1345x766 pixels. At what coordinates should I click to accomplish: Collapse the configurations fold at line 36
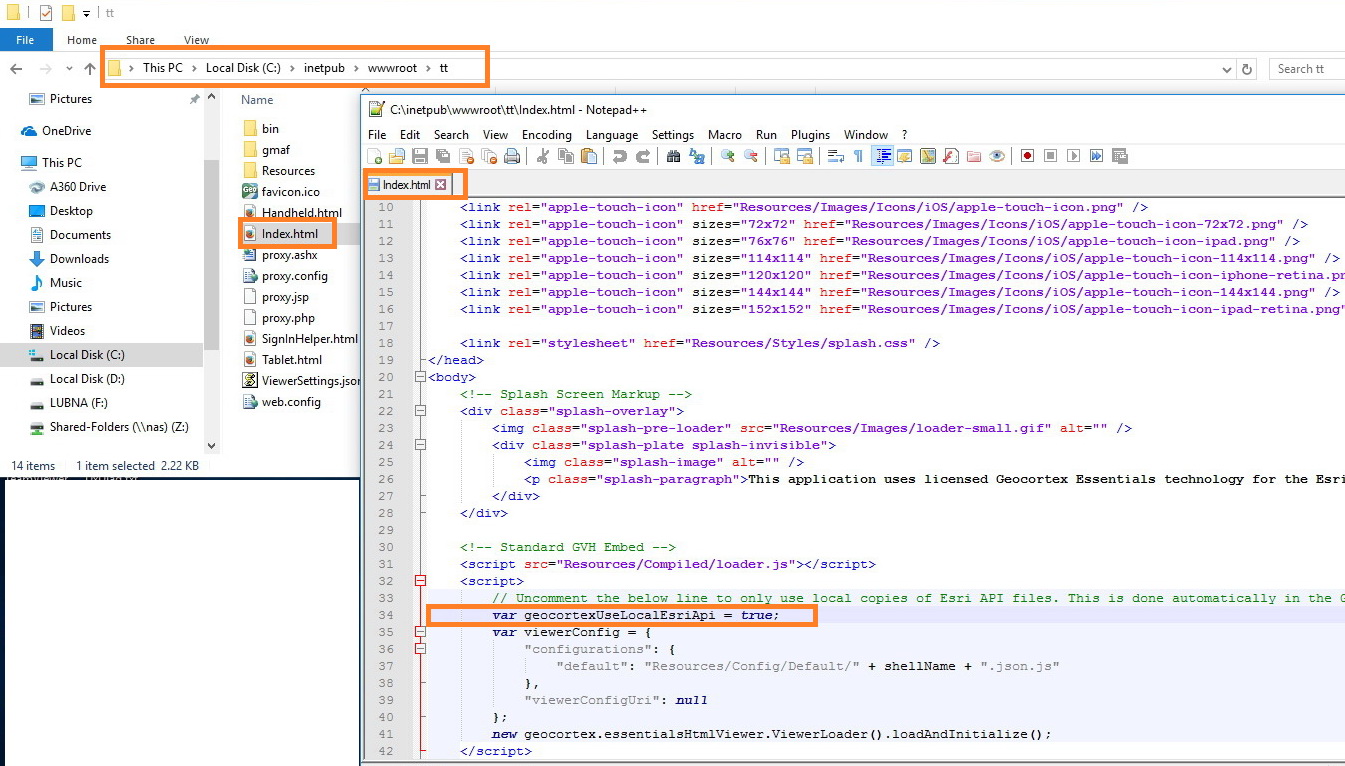(420, 649)
